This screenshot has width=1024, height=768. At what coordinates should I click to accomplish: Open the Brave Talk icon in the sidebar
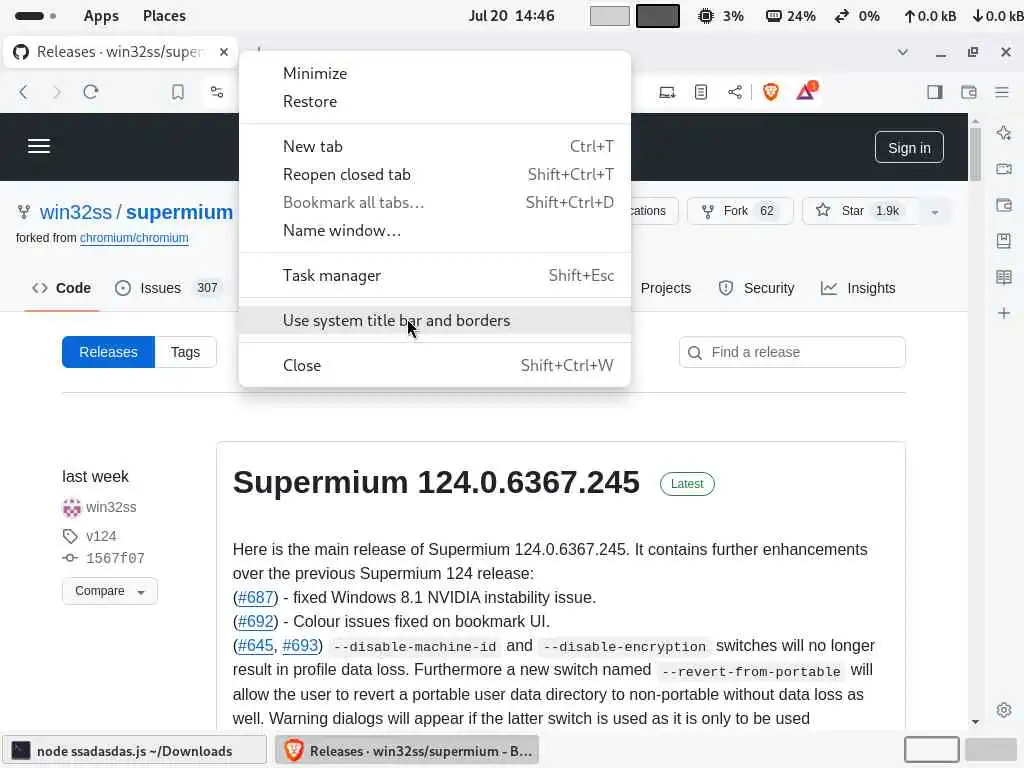[1004, 169]
